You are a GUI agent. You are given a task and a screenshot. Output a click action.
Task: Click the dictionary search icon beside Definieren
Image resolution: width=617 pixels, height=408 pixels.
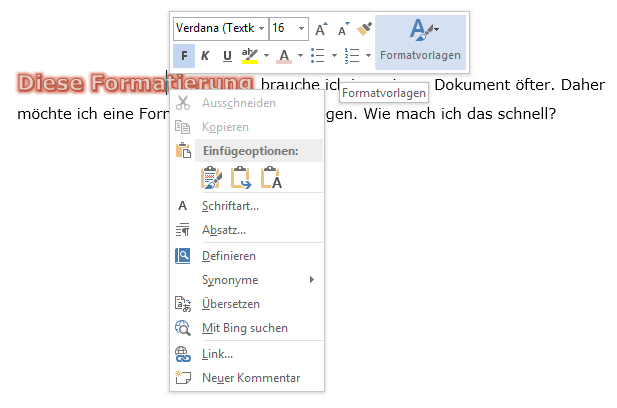(183, 256)
